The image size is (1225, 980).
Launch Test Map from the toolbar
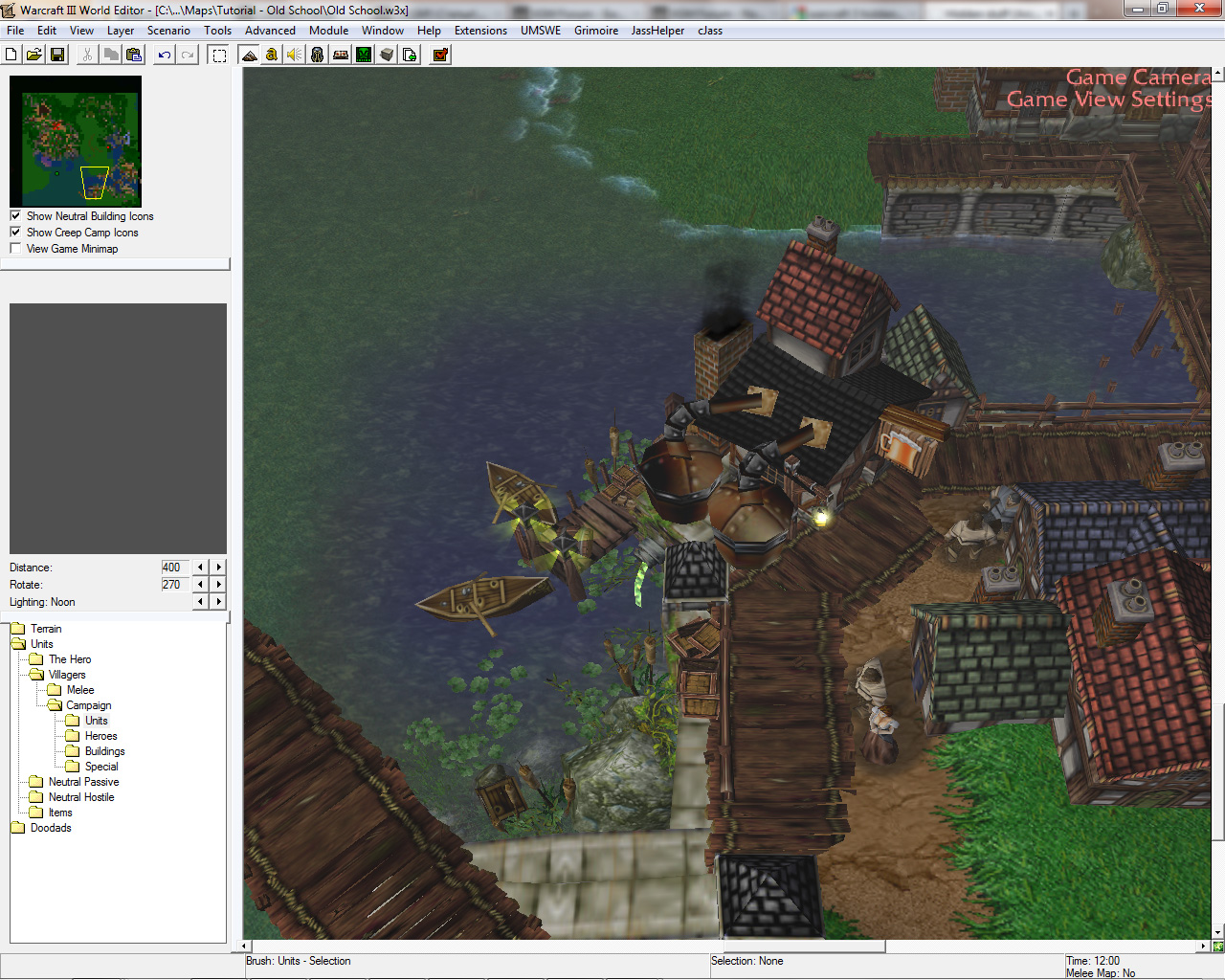[x=440, y=55]
